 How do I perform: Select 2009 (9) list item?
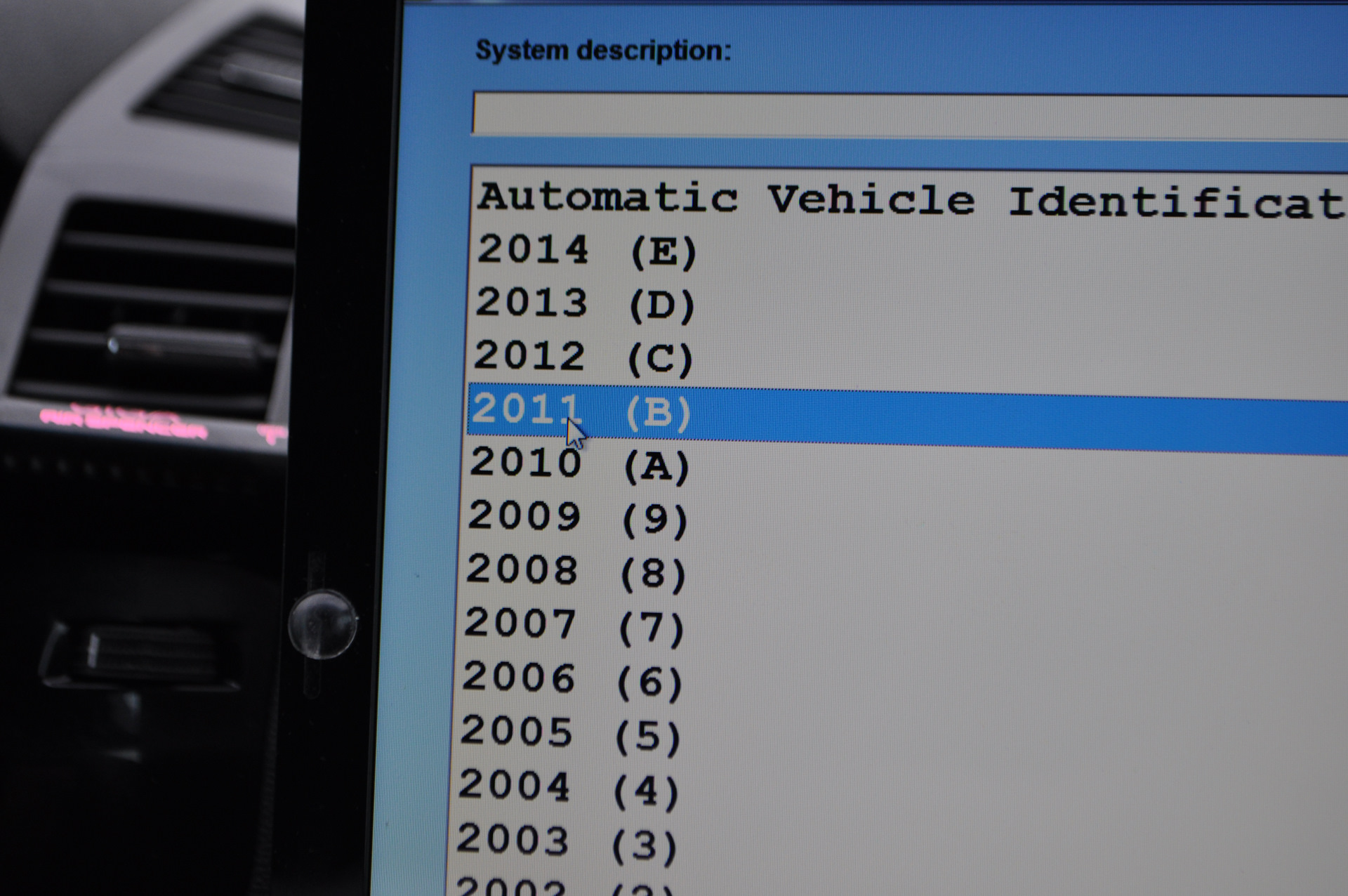click(577, 518)
